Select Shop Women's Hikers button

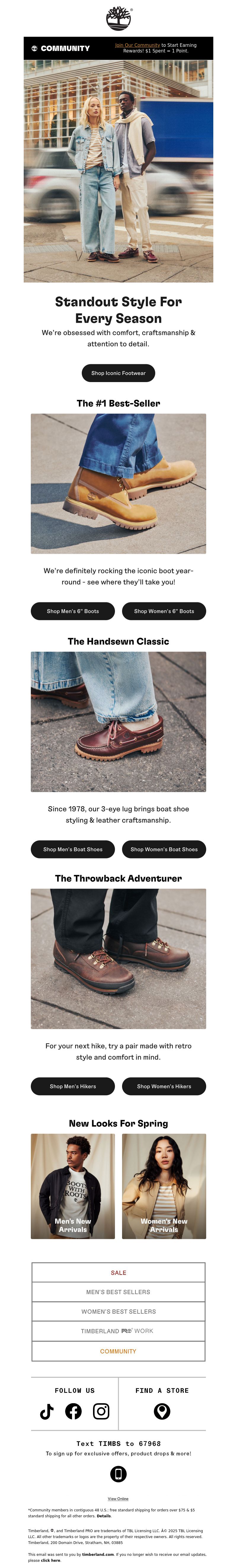point(164,1086)
